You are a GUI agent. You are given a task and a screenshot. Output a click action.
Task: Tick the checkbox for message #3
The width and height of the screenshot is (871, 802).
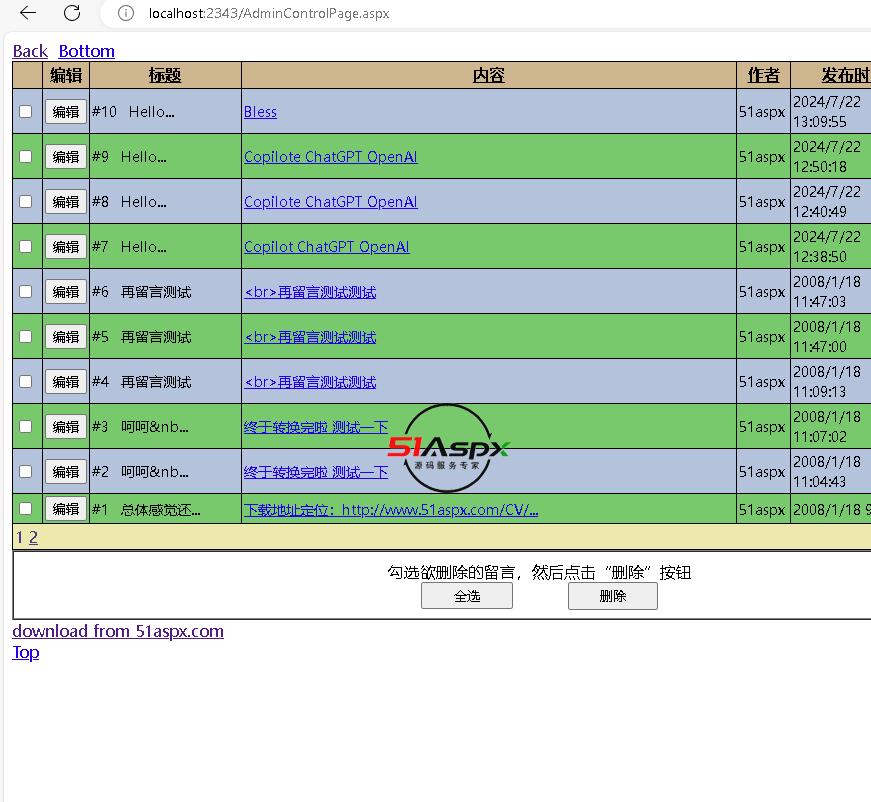coord(26,427)
